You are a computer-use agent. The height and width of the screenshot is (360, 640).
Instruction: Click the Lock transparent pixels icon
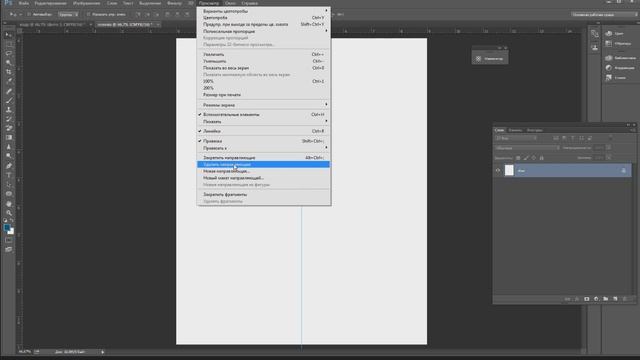point(518,158)
